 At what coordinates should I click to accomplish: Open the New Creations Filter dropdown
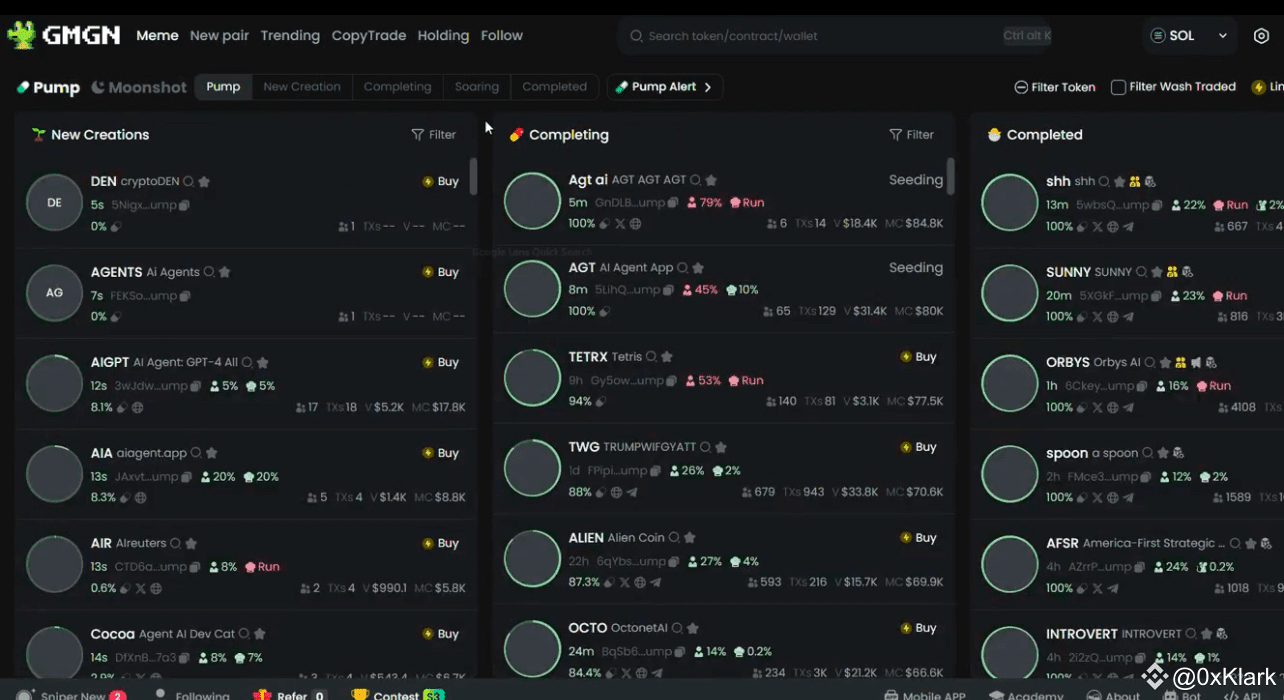433,135
